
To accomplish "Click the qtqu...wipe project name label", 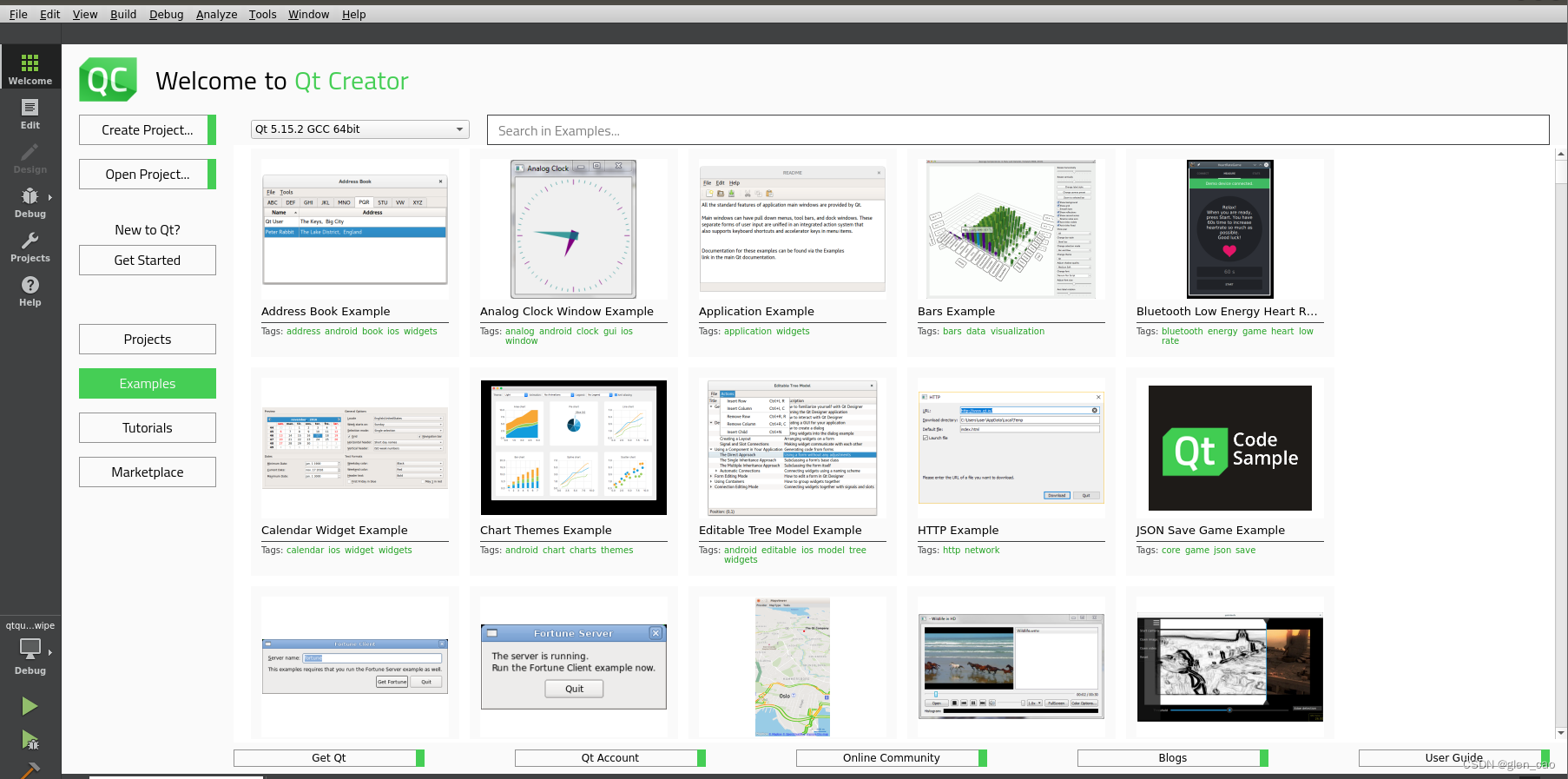I will coord(30,625).
